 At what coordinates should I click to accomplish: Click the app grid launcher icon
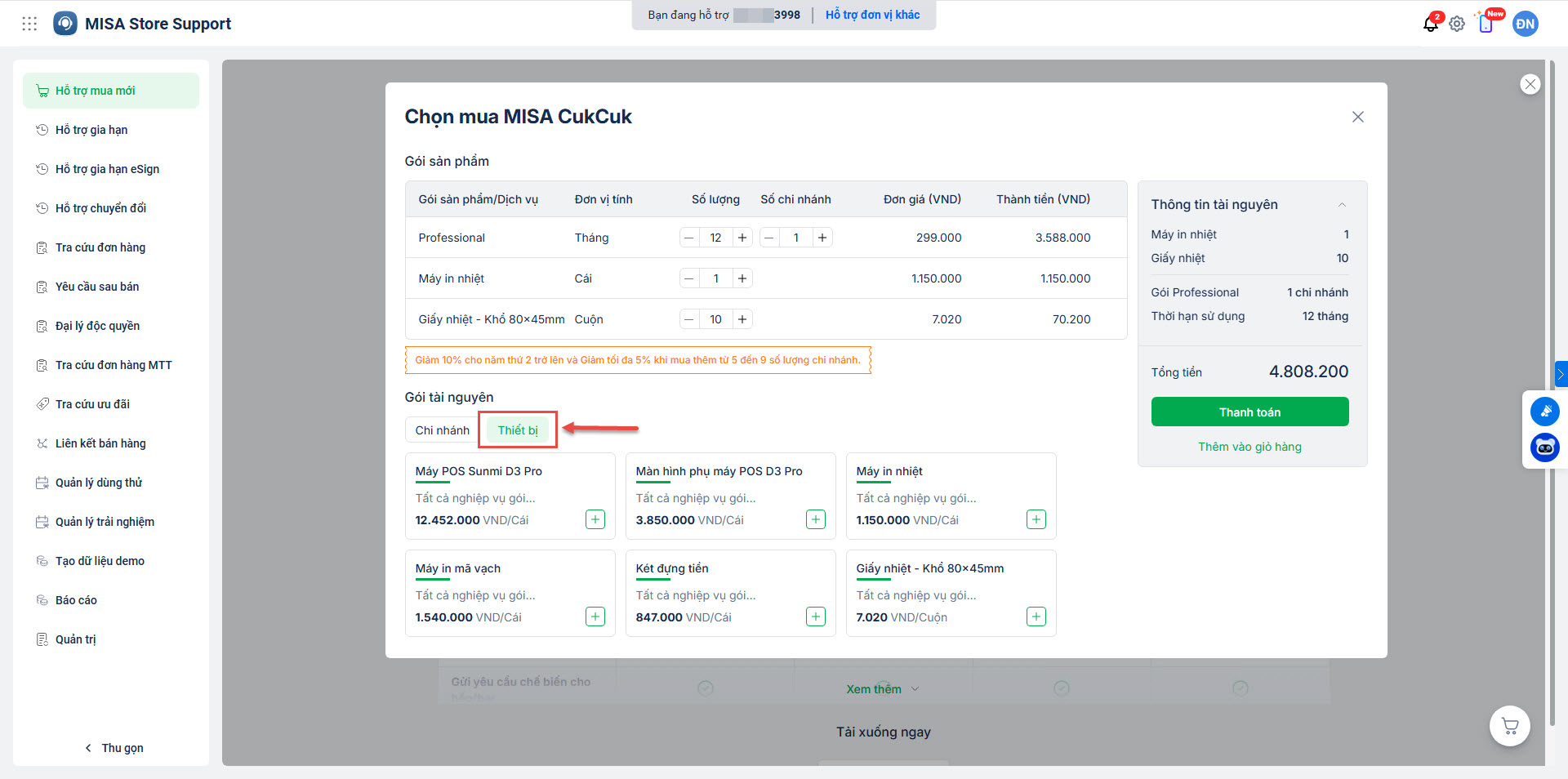[29, 24]
